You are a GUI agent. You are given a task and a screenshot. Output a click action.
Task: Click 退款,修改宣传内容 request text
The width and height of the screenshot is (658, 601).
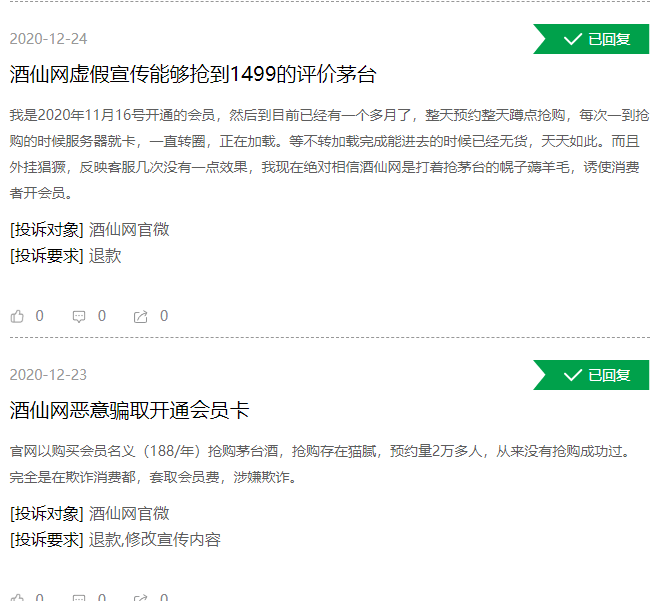tap(155, 540)
